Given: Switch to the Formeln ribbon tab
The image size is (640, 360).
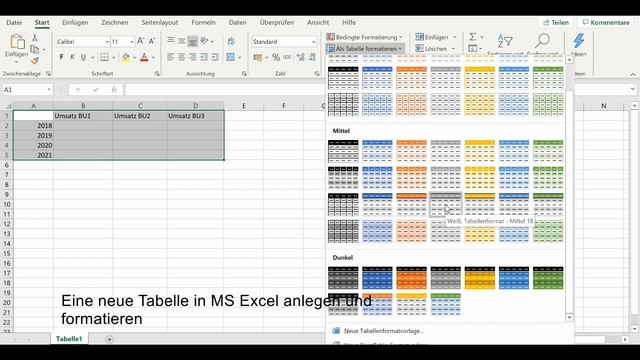Looking at the screenshot, I should [203, 22].
